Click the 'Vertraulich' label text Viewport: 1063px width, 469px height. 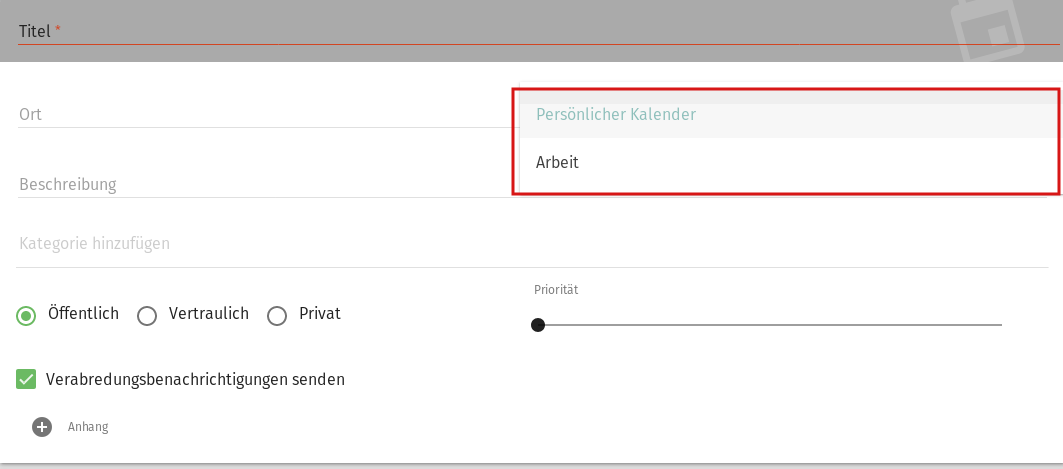[208, 314]
